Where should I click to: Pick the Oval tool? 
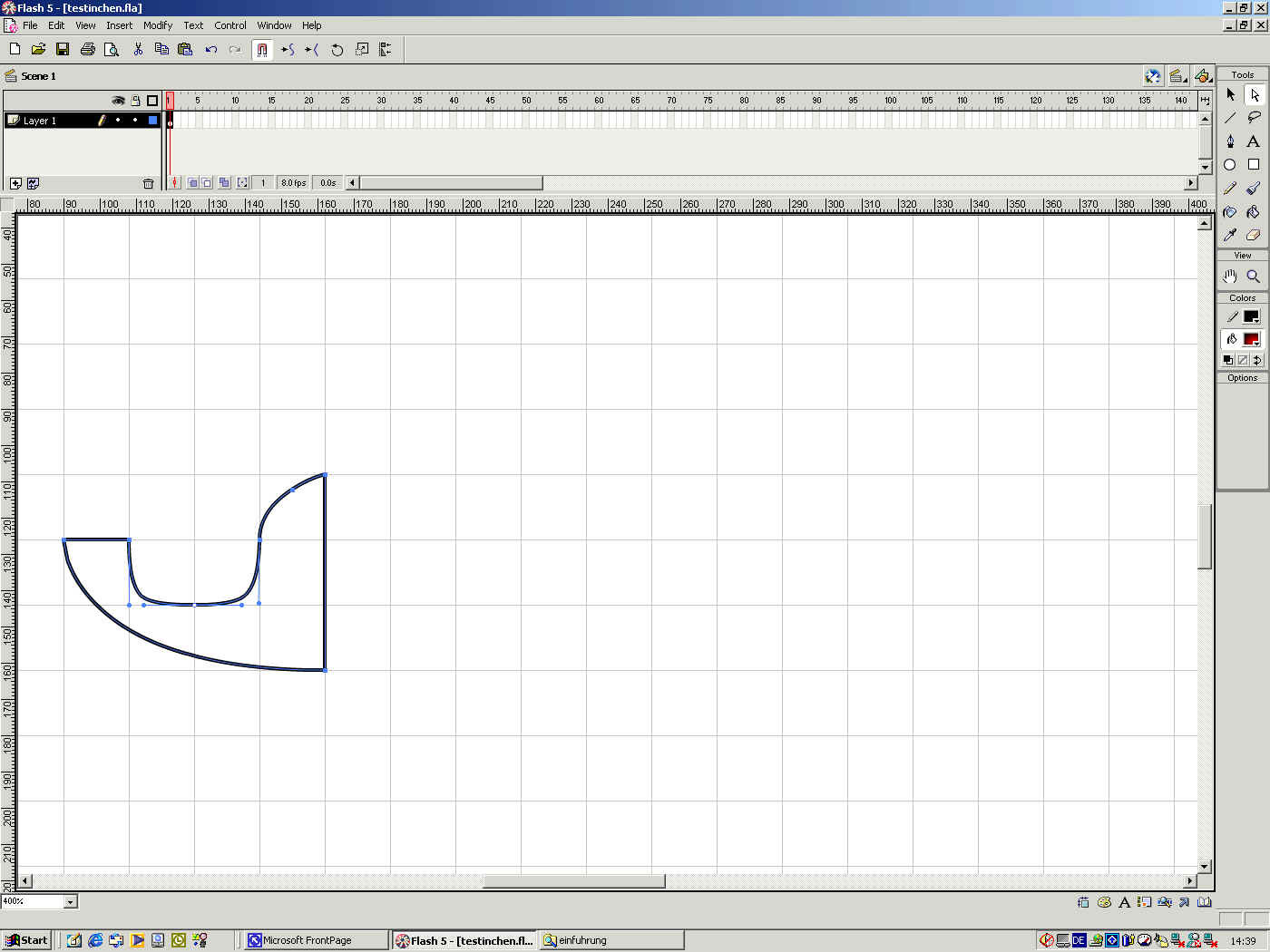pos(1230,165)
